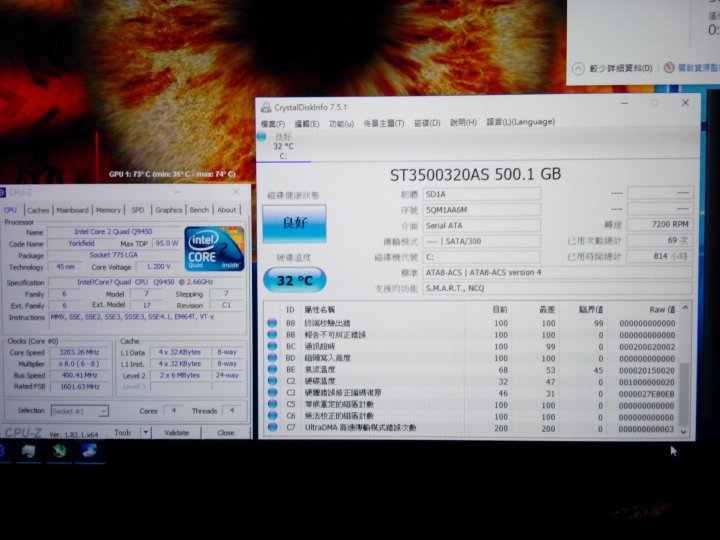Switch to the Bench tab in CPU-Z
The width and height of the screenshot is (720, 540).
pyautogui.click(x=199, y=210)
